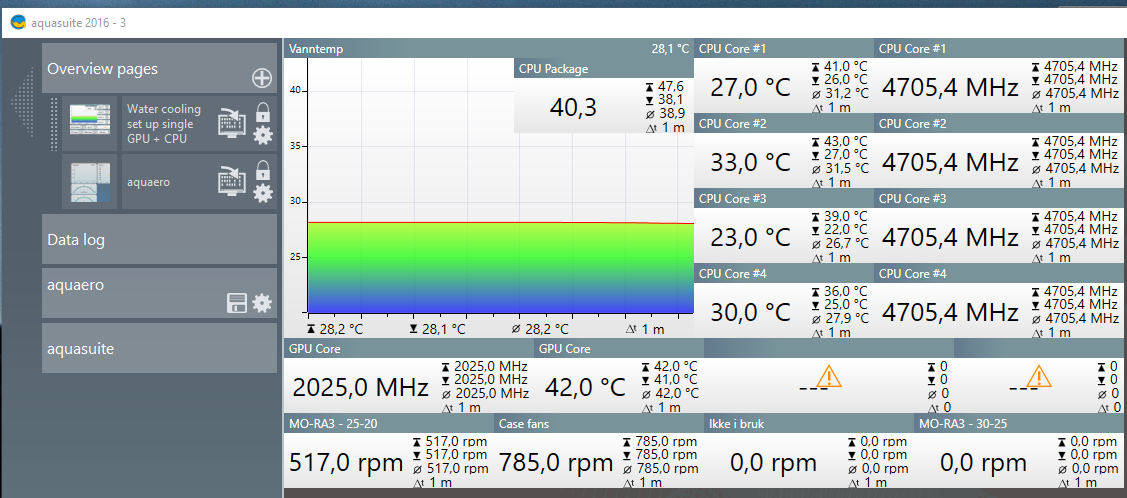Click CPU Core #3 clock 4705,4 MHz value
Screen dimensions: 1127x498
pos(950,237)
